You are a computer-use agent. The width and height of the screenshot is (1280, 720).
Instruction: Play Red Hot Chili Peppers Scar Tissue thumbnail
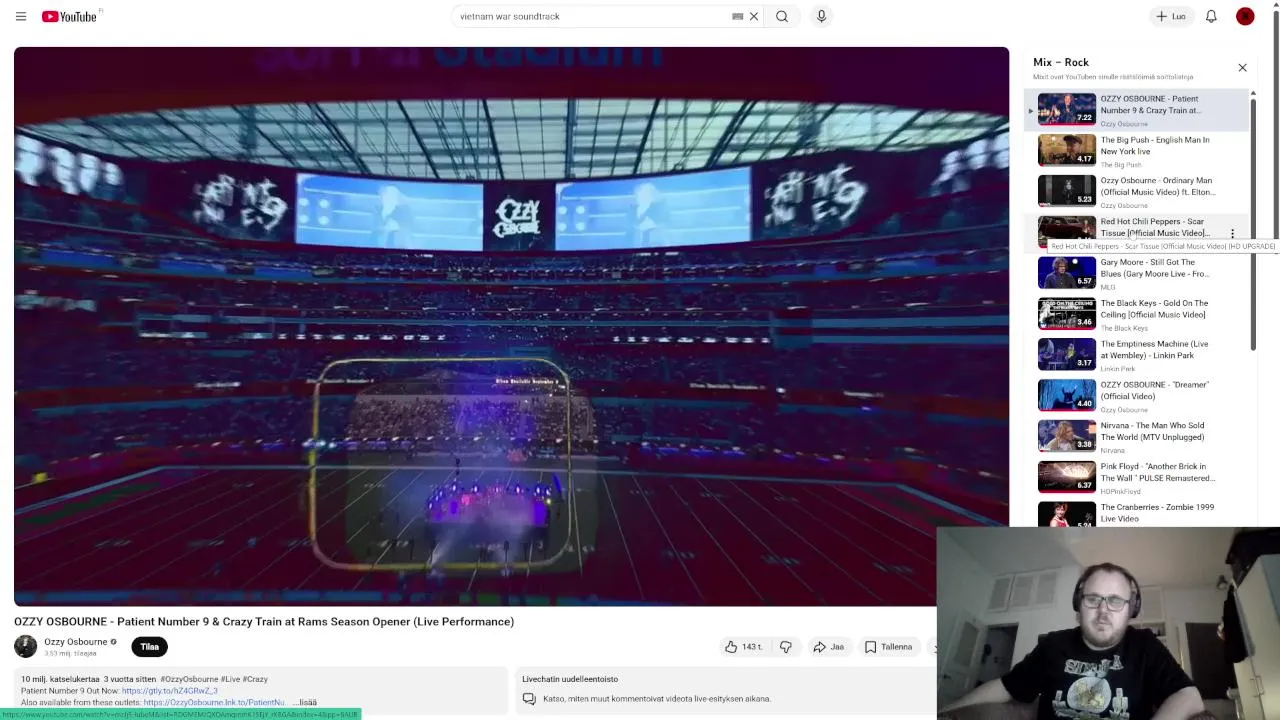[1066, 232]
